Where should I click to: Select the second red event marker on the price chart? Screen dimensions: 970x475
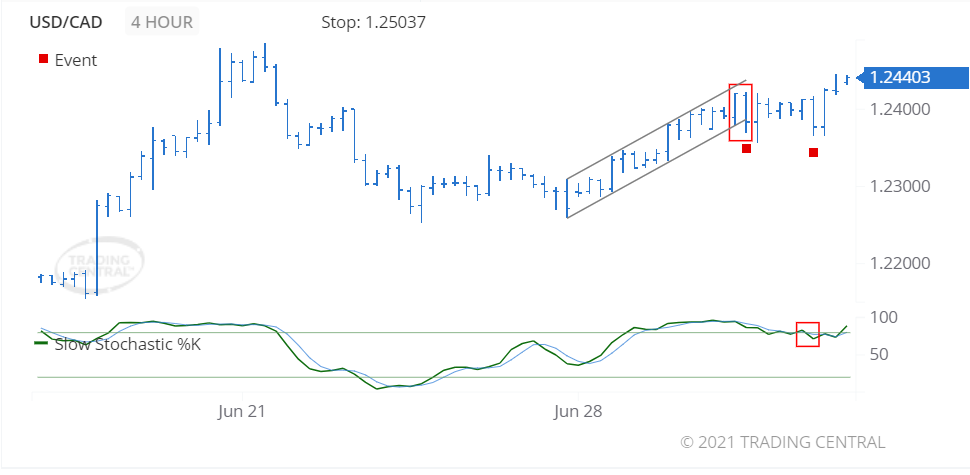coord(814,152)
